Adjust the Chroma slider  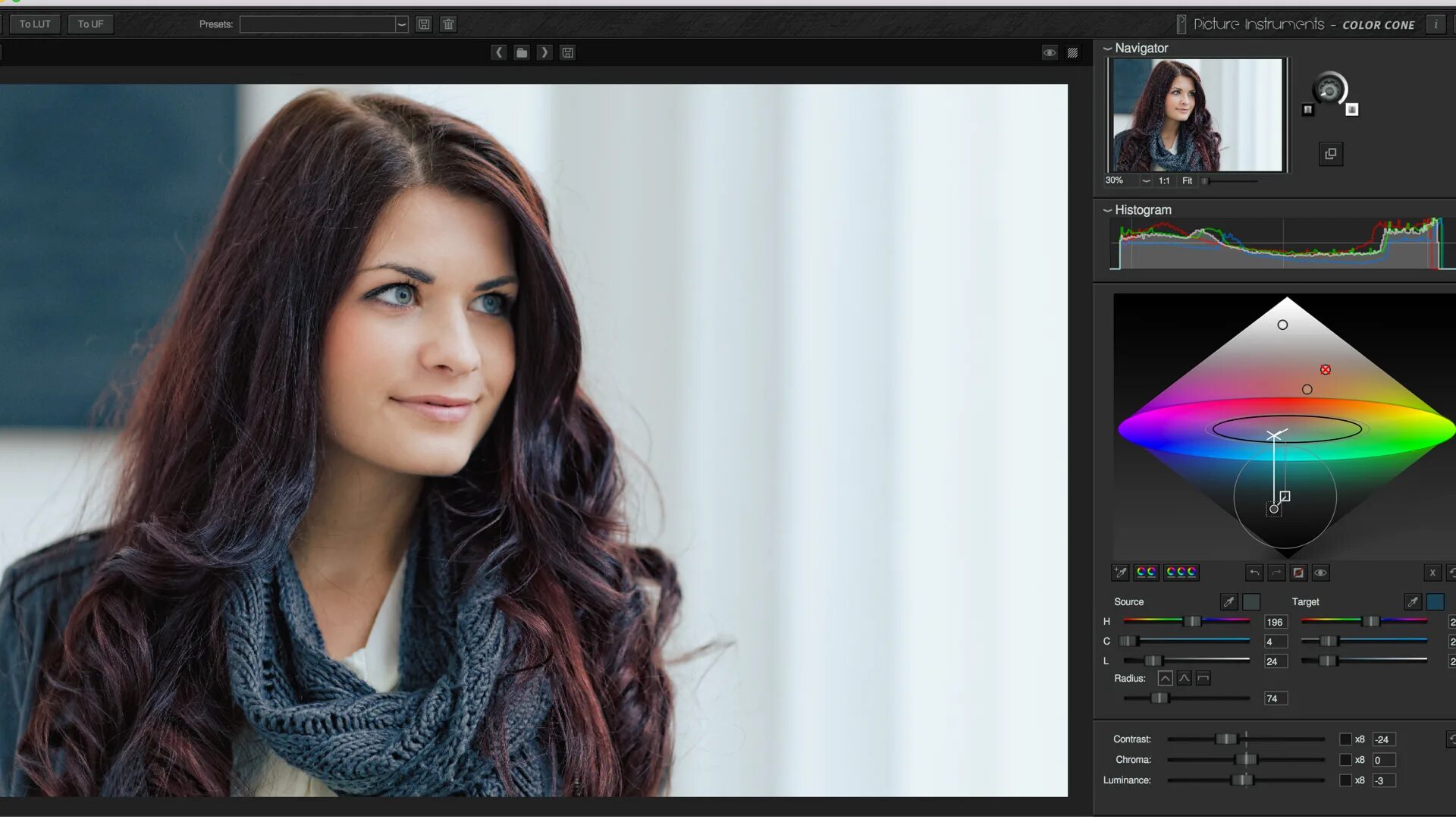click(1246, 760)
